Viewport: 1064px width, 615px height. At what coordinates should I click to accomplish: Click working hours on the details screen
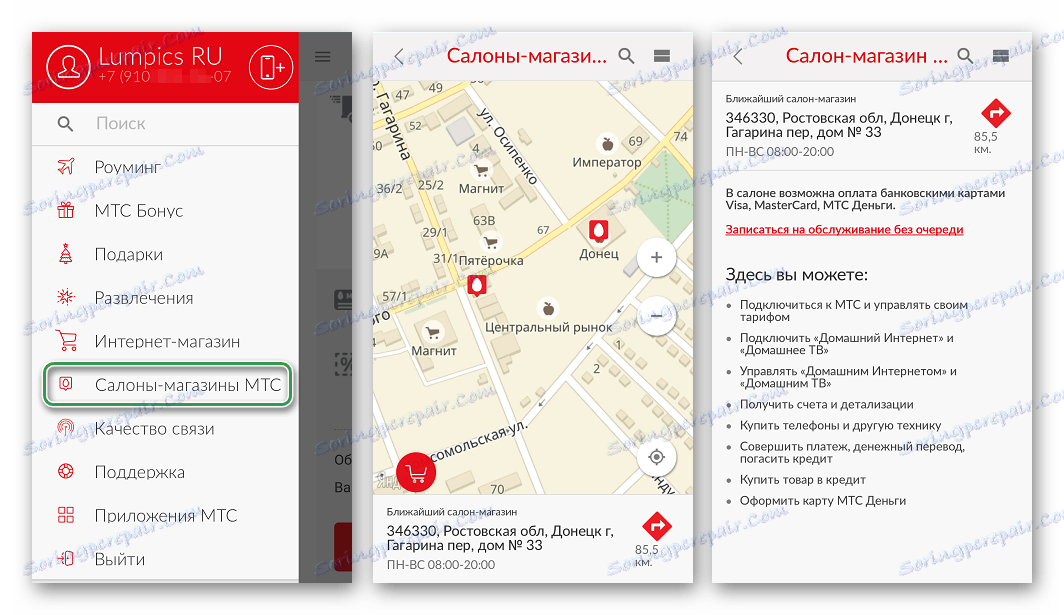click(780, 151)
